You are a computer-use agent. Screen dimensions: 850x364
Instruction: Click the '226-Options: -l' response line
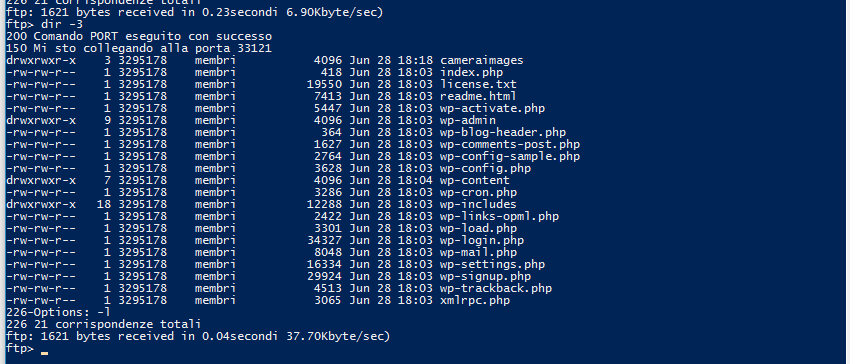pos(58,312)
